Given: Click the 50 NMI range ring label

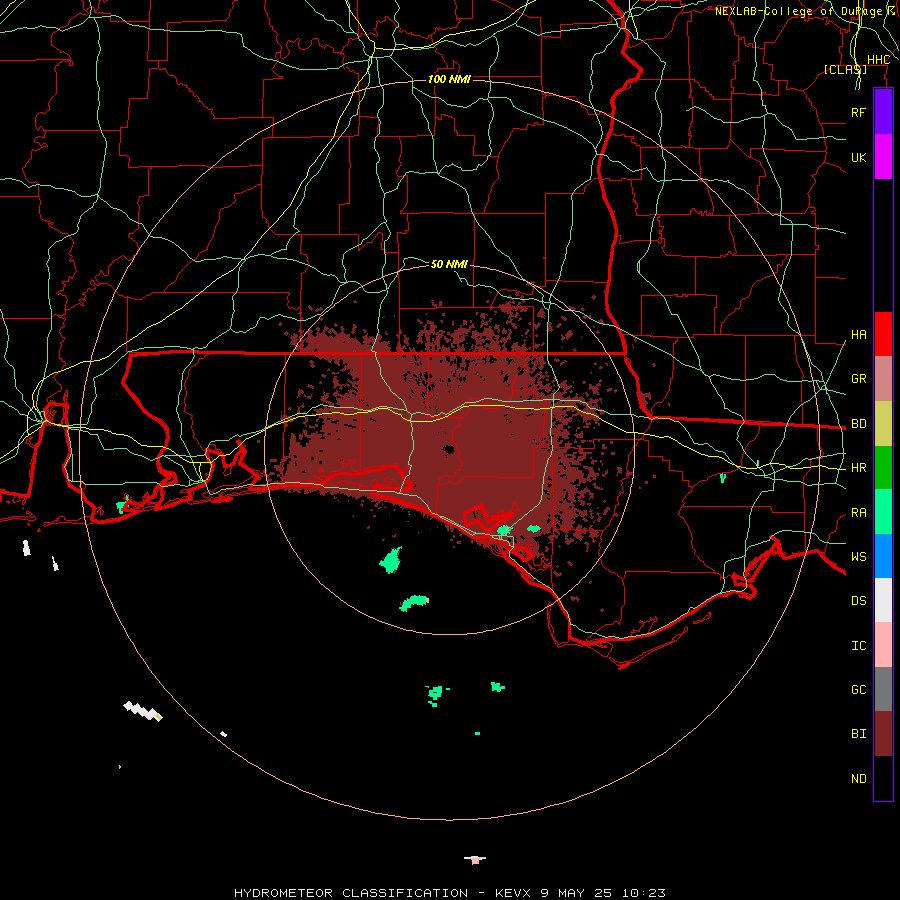Looking at the screenshot, I should 449,264.
